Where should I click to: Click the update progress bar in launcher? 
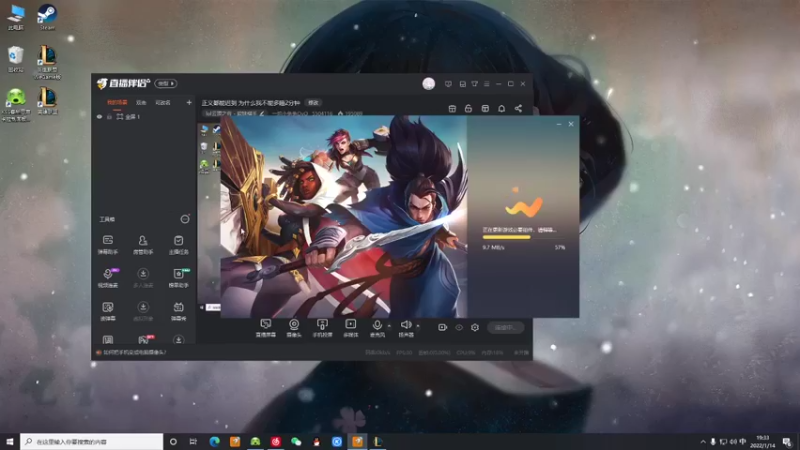tap(523, 237)
